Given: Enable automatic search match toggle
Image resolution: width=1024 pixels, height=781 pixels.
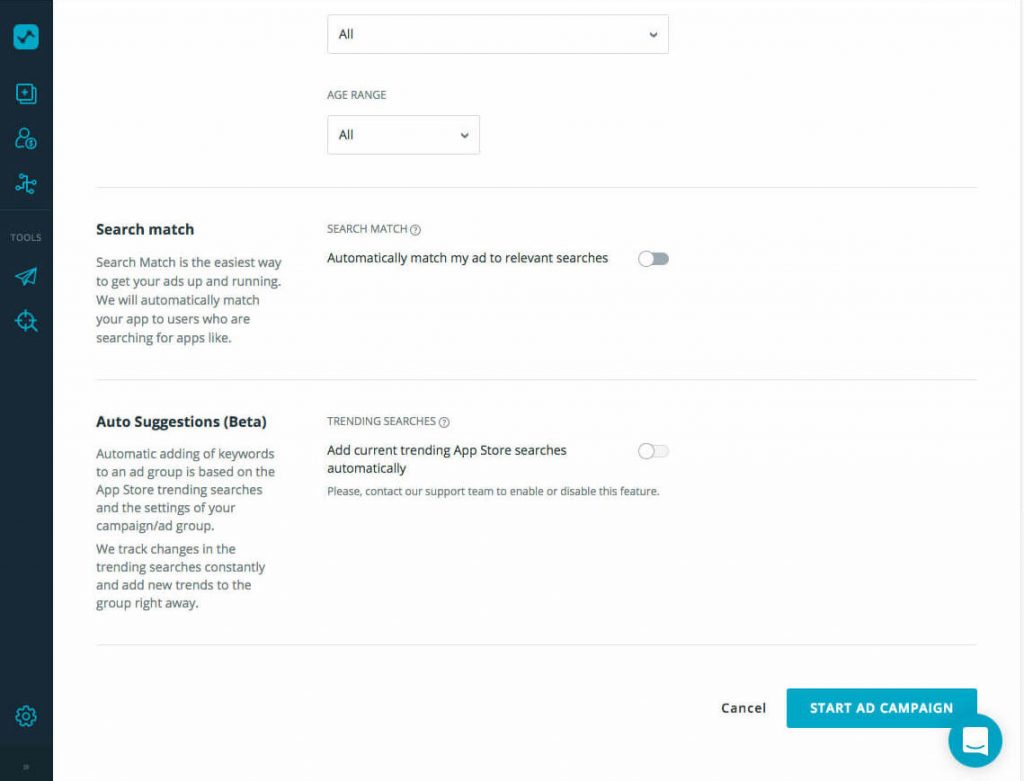Looking at the screenshot, I should point(653,259).
